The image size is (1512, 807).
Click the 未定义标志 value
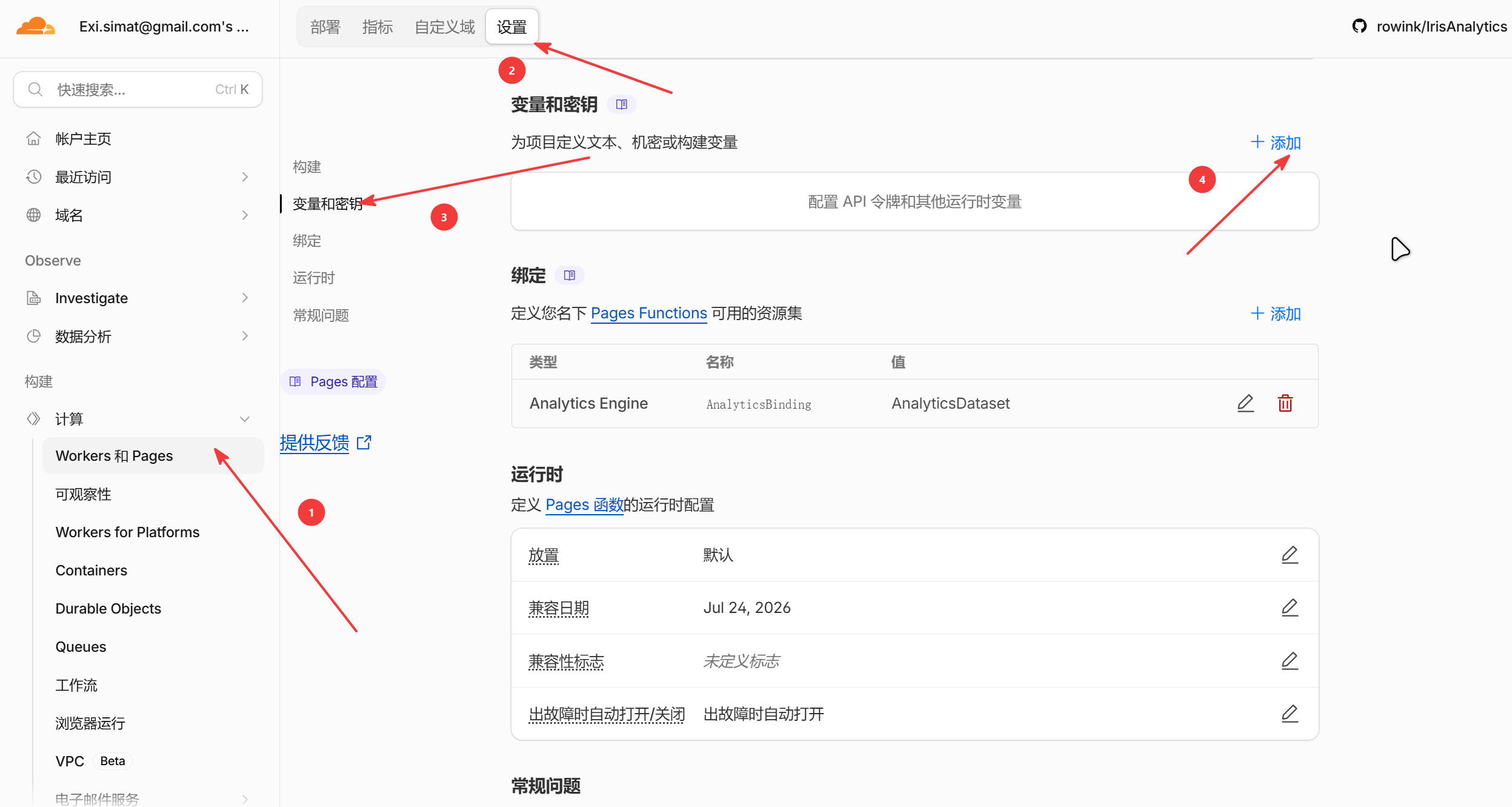[741, 661]
